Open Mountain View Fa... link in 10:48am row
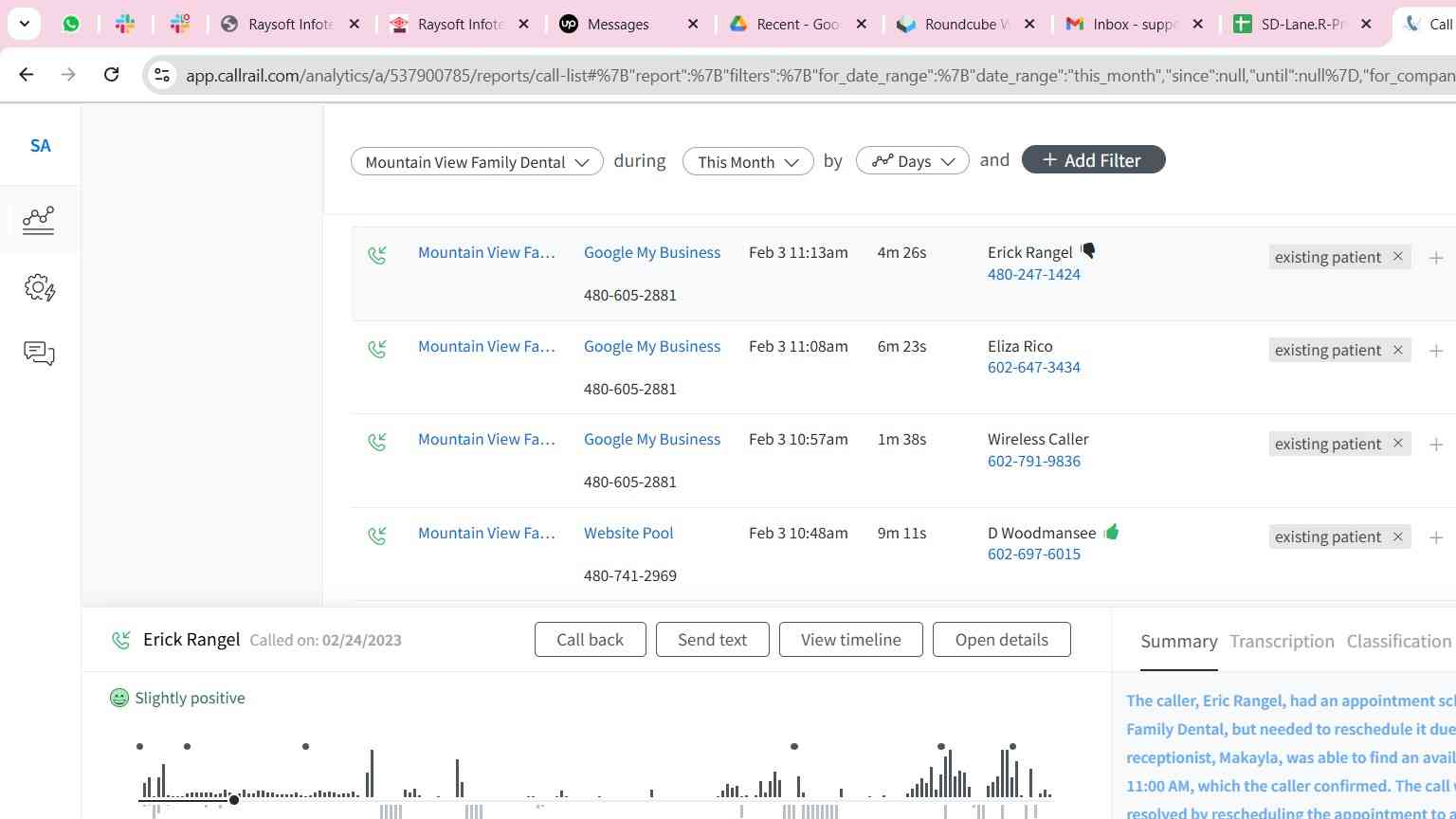The width and height of the screenshot is (1456, 819). 486,533
